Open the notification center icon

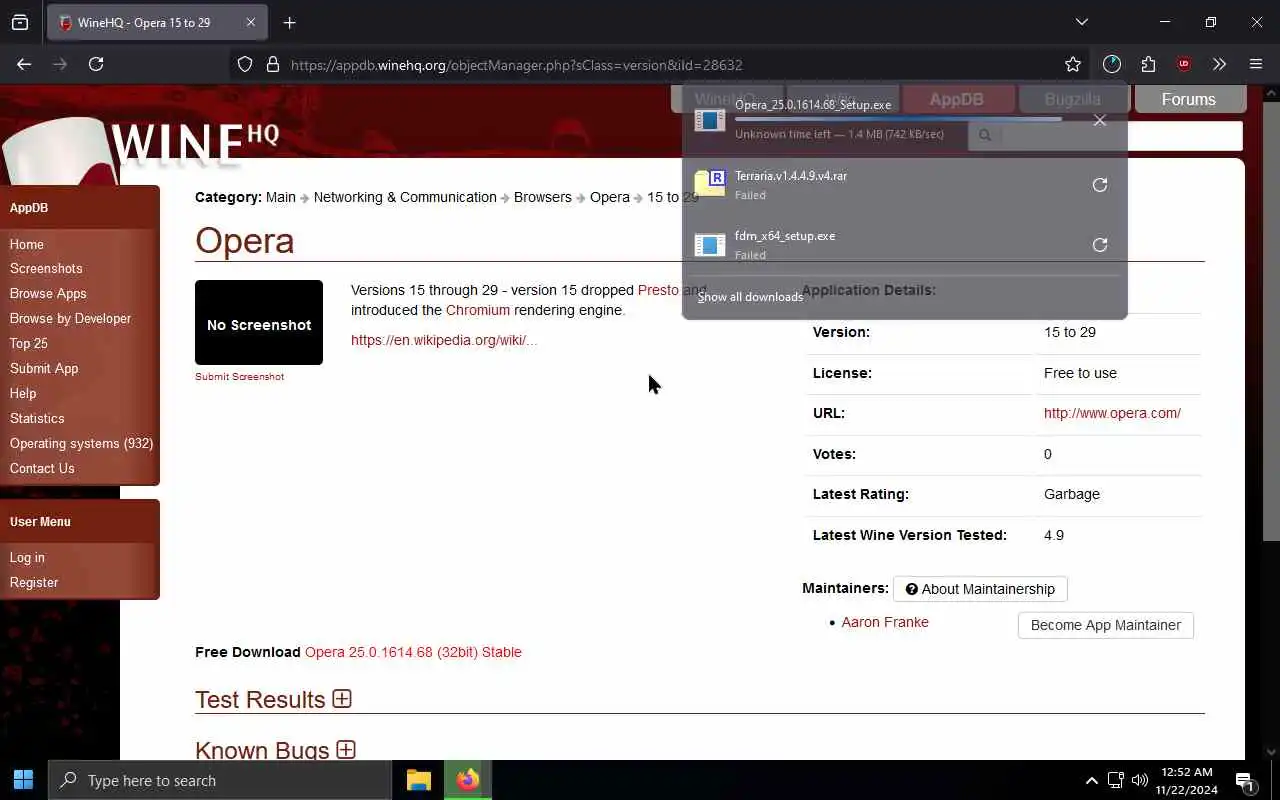pos(1245,780)
